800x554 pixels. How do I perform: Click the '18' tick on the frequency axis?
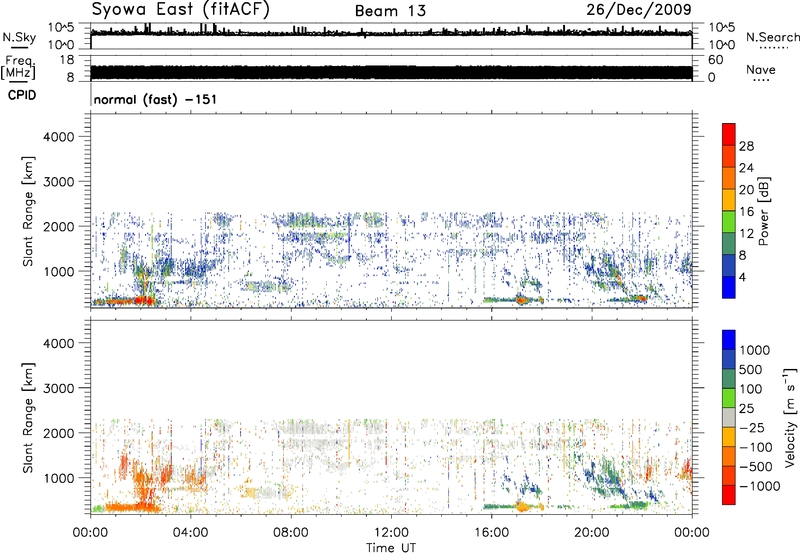coord(66,60)
